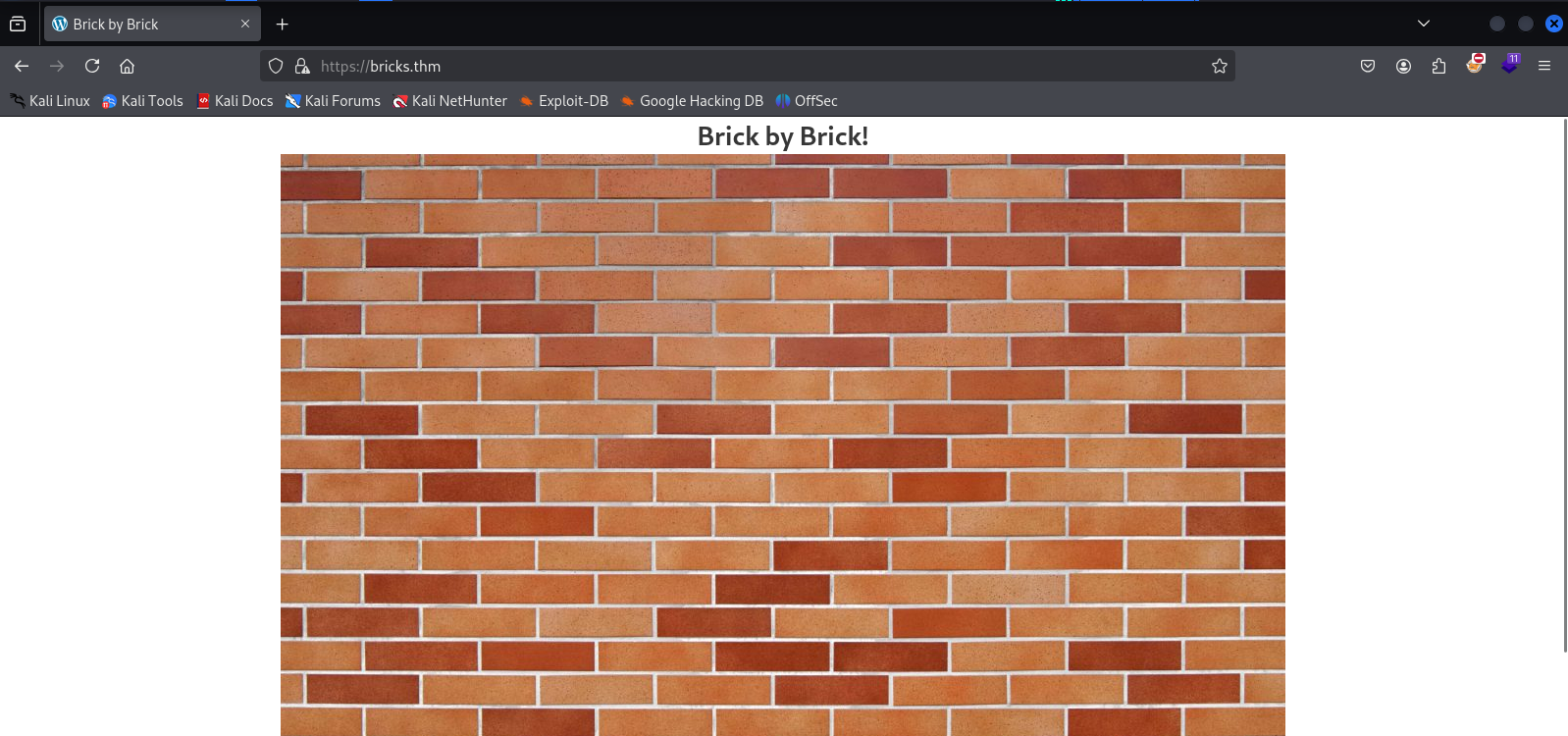Viewport: 1568px width, 736px height.
Task: Close the Brick by Brick tab
Action: 245,24
